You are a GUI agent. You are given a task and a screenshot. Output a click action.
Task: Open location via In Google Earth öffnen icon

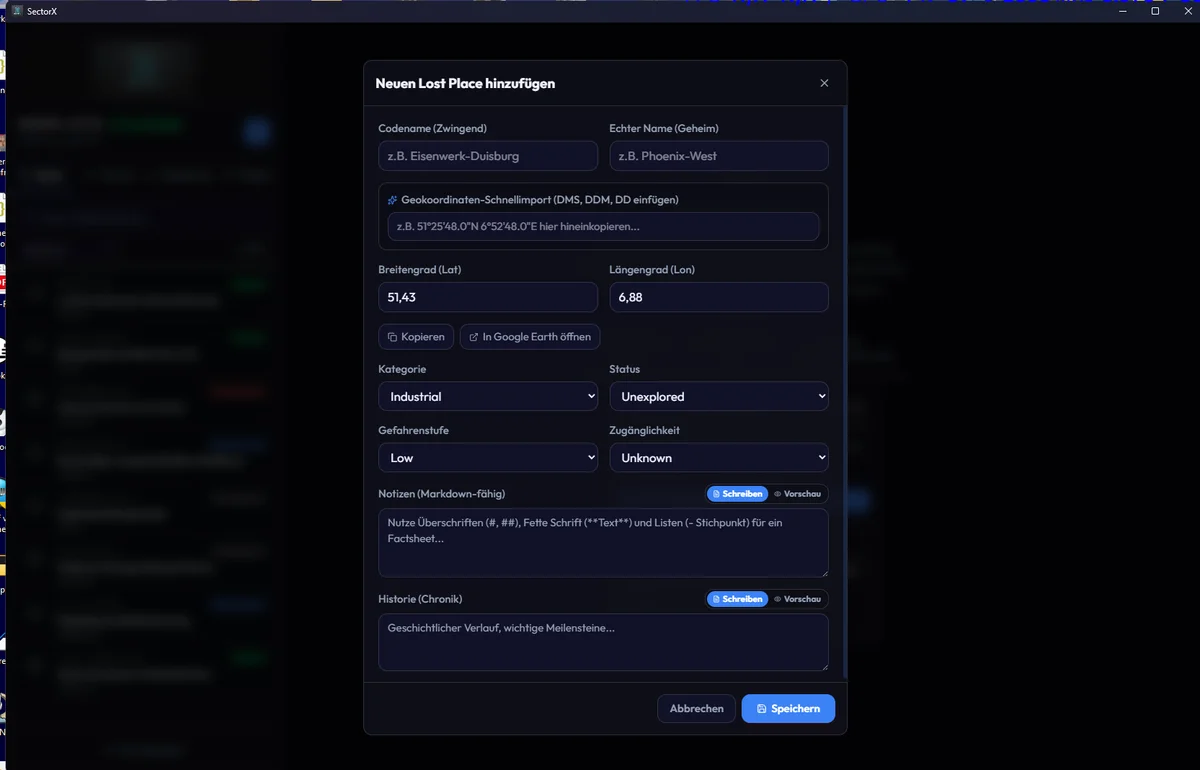tap(474, 337)
